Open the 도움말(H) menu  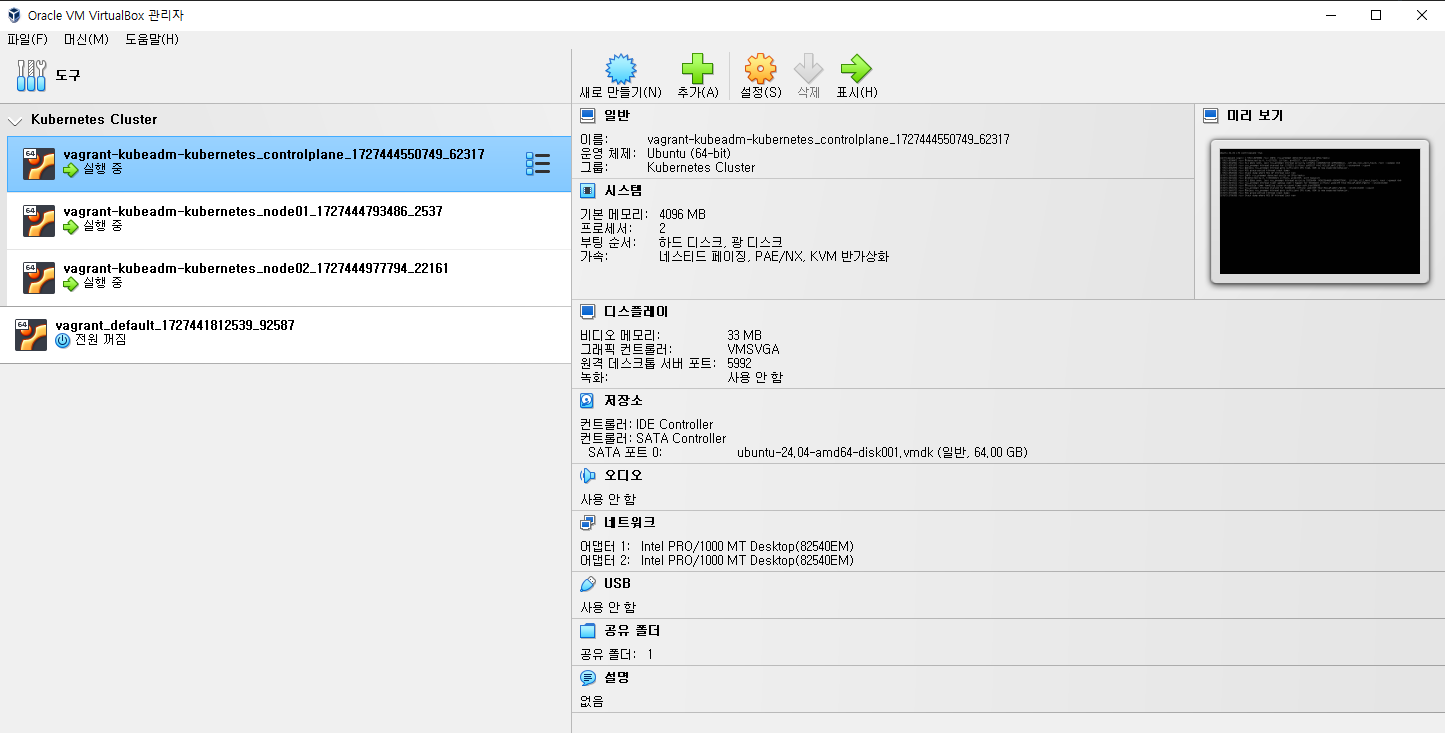[152, 39]
